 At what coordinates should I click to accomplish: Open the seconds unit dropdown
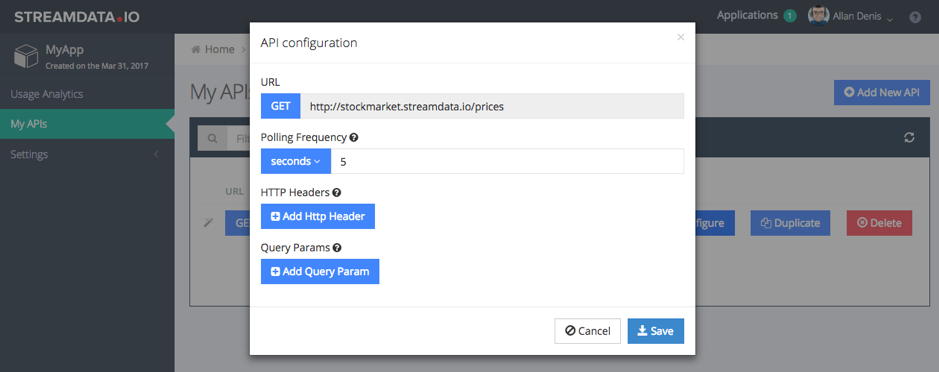click(x=296, y=161)
